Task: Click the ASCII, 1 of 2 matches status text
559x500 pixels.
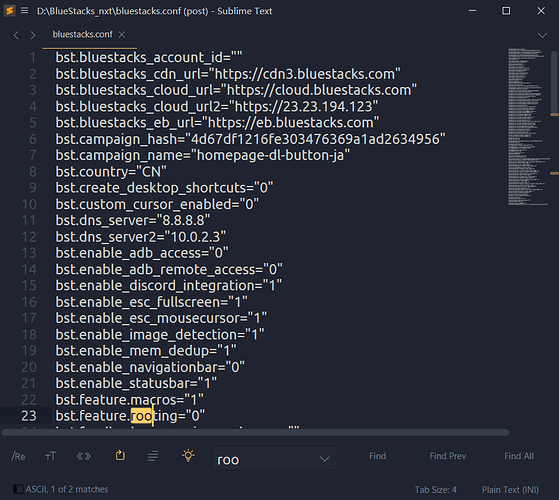Action: [67, 489]
